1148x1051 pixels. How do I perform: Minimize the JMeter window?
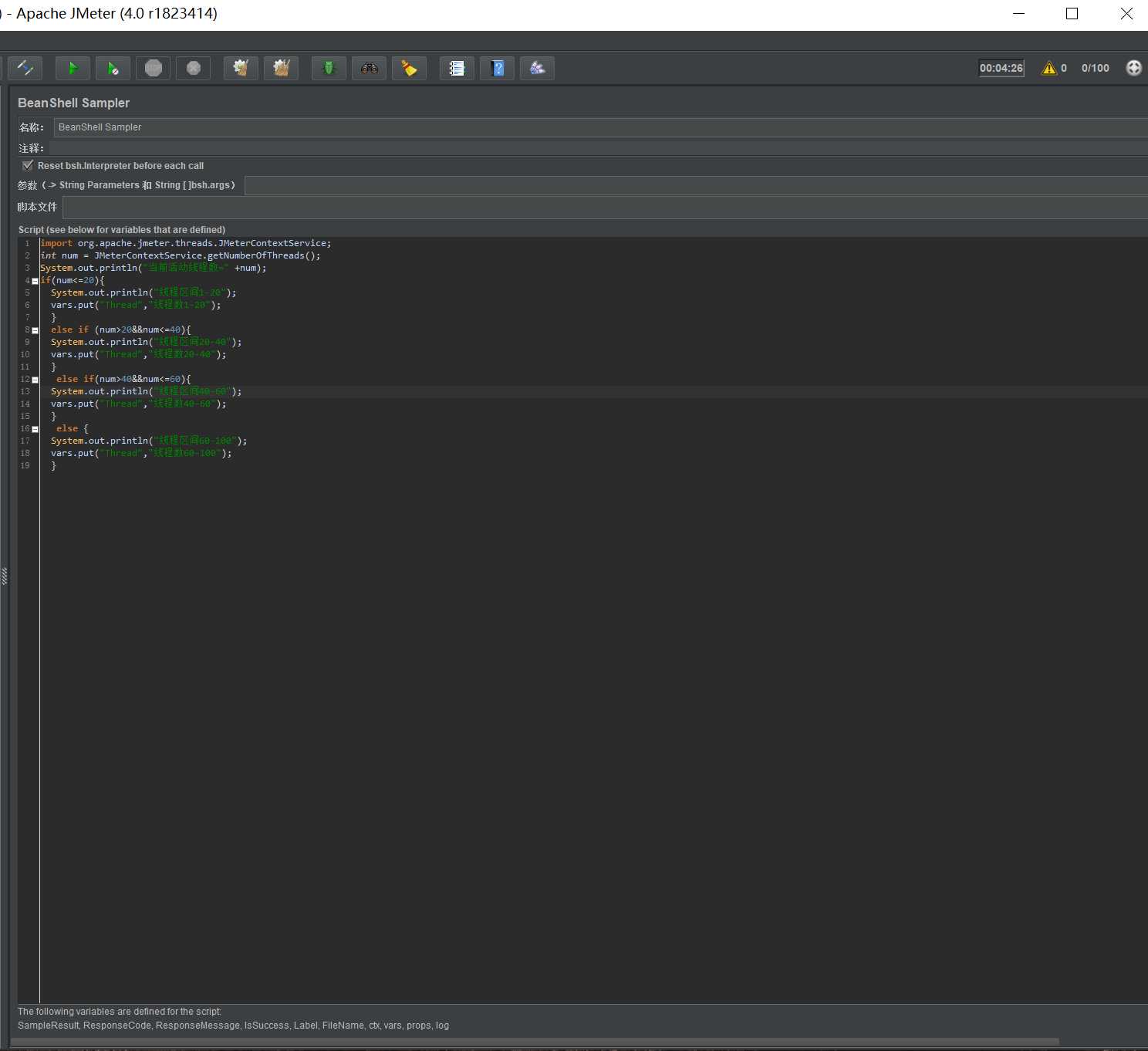(1018, 13)
